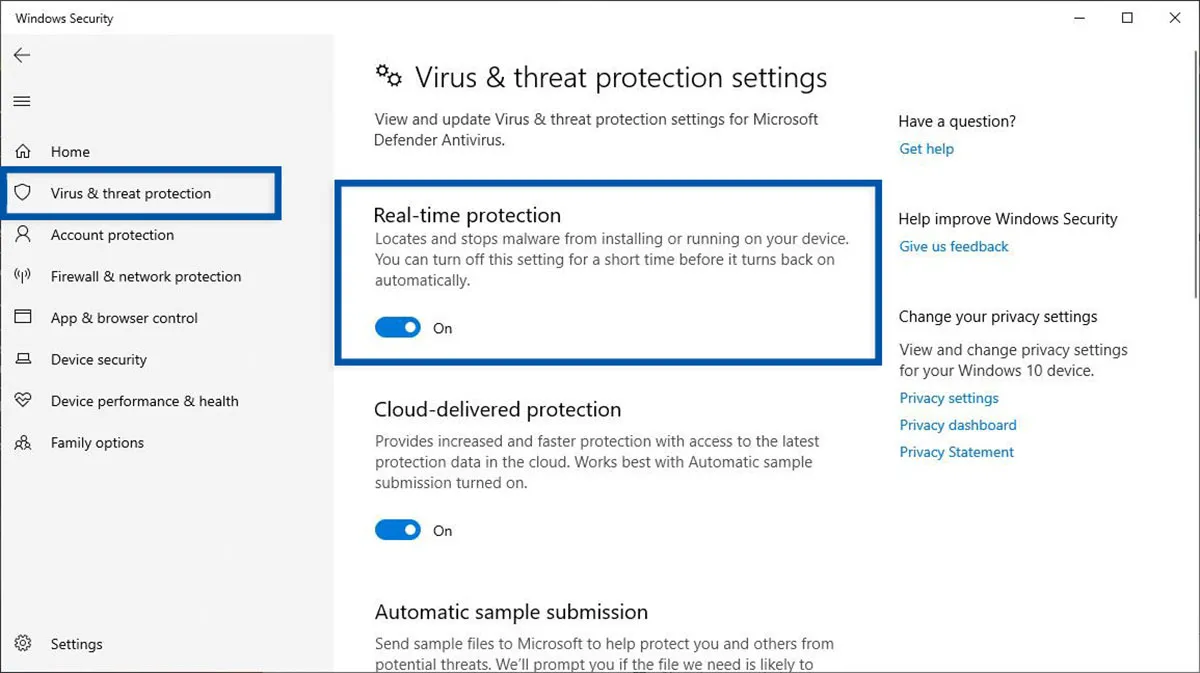
Task: Click the Family options people icon
Action: (23, 443)
